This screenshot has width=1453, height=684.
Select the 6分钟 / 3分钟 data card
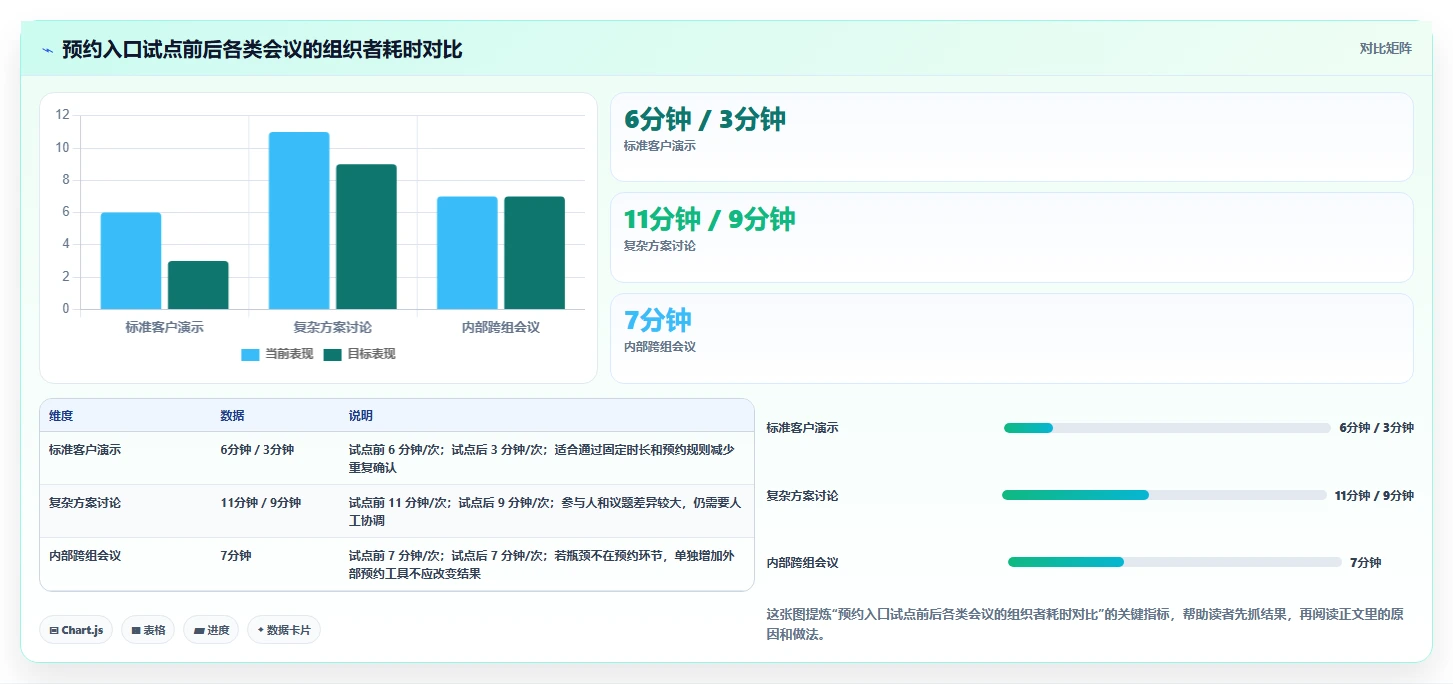coord(1012,137)
